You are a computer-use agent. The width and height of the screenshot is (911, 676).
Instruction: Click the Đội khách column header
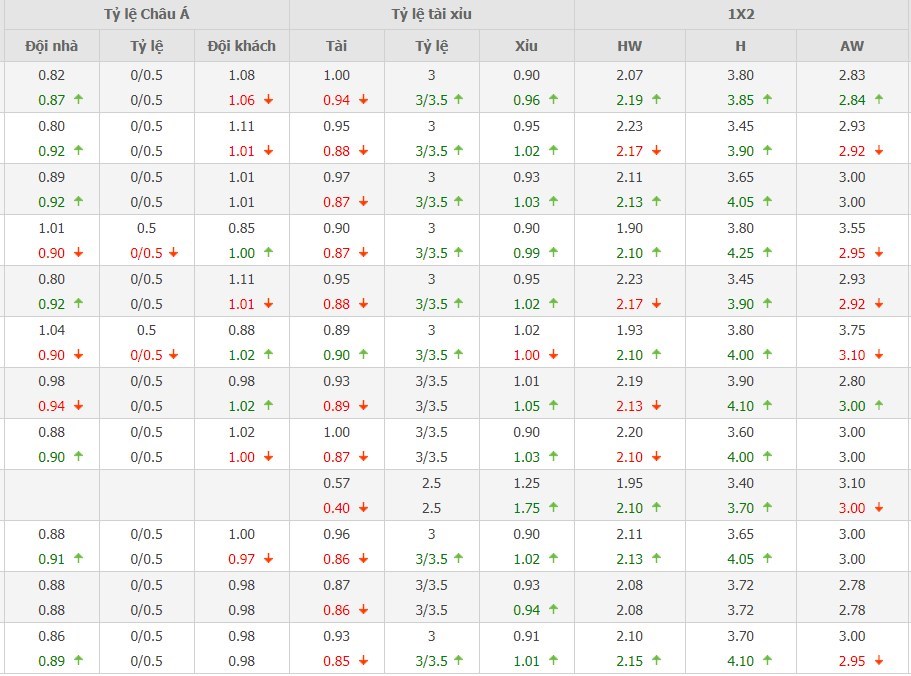242,46
